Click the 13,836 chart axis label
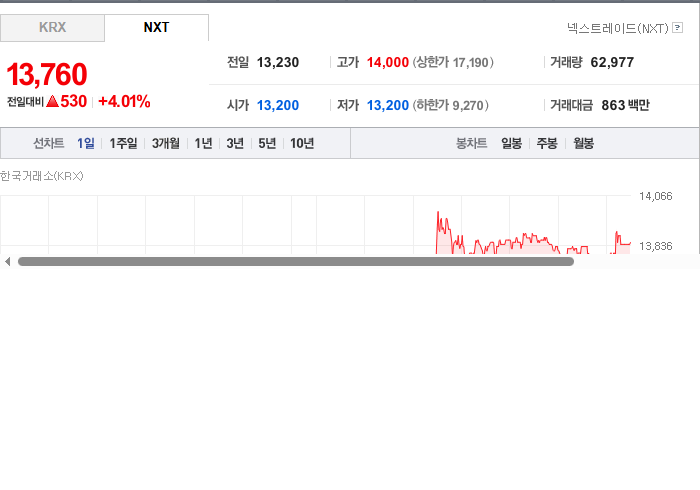The width and height of the screenshot is (700, 490). click(x=655, y=246)
